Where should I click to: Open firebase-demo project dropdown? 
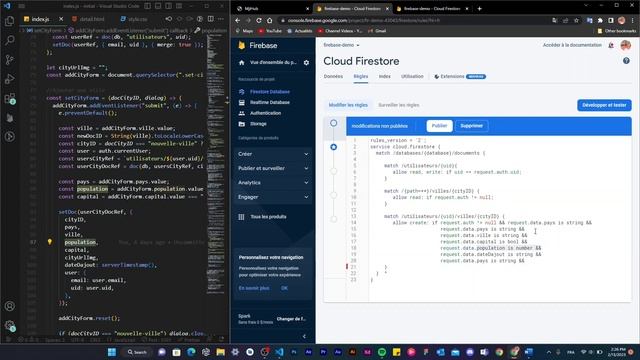tap(342, 45)
